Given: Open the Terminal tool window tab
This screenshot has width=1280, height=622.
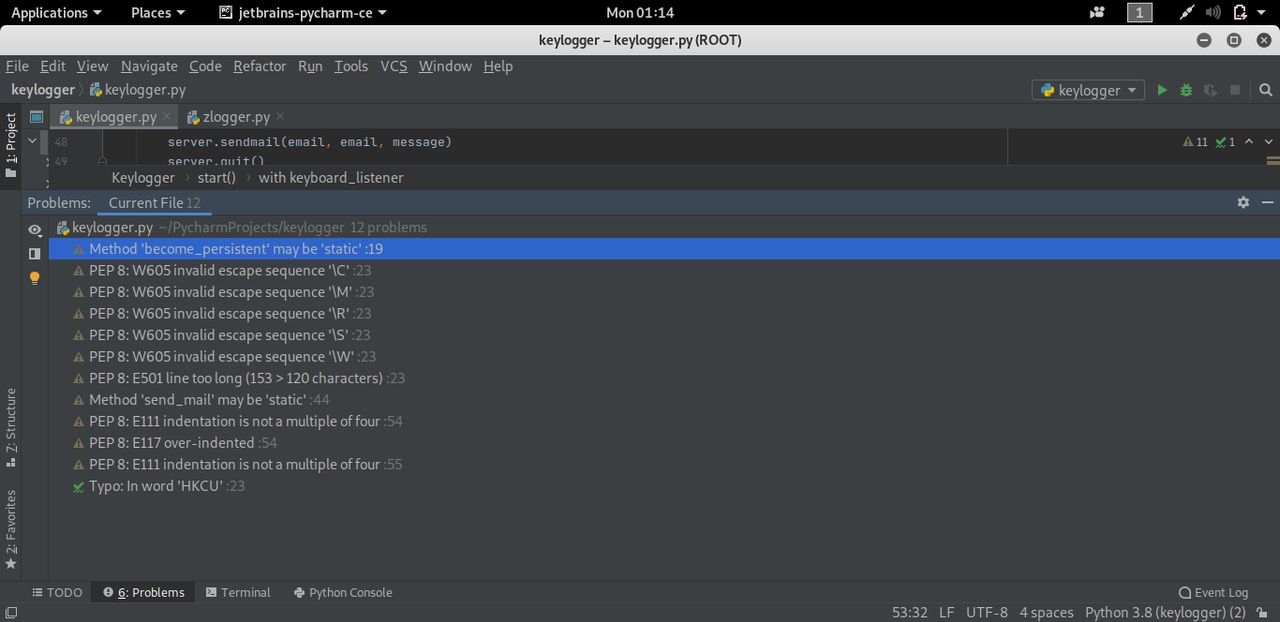Looking at the screenshot, I should (x=238, y=592).
